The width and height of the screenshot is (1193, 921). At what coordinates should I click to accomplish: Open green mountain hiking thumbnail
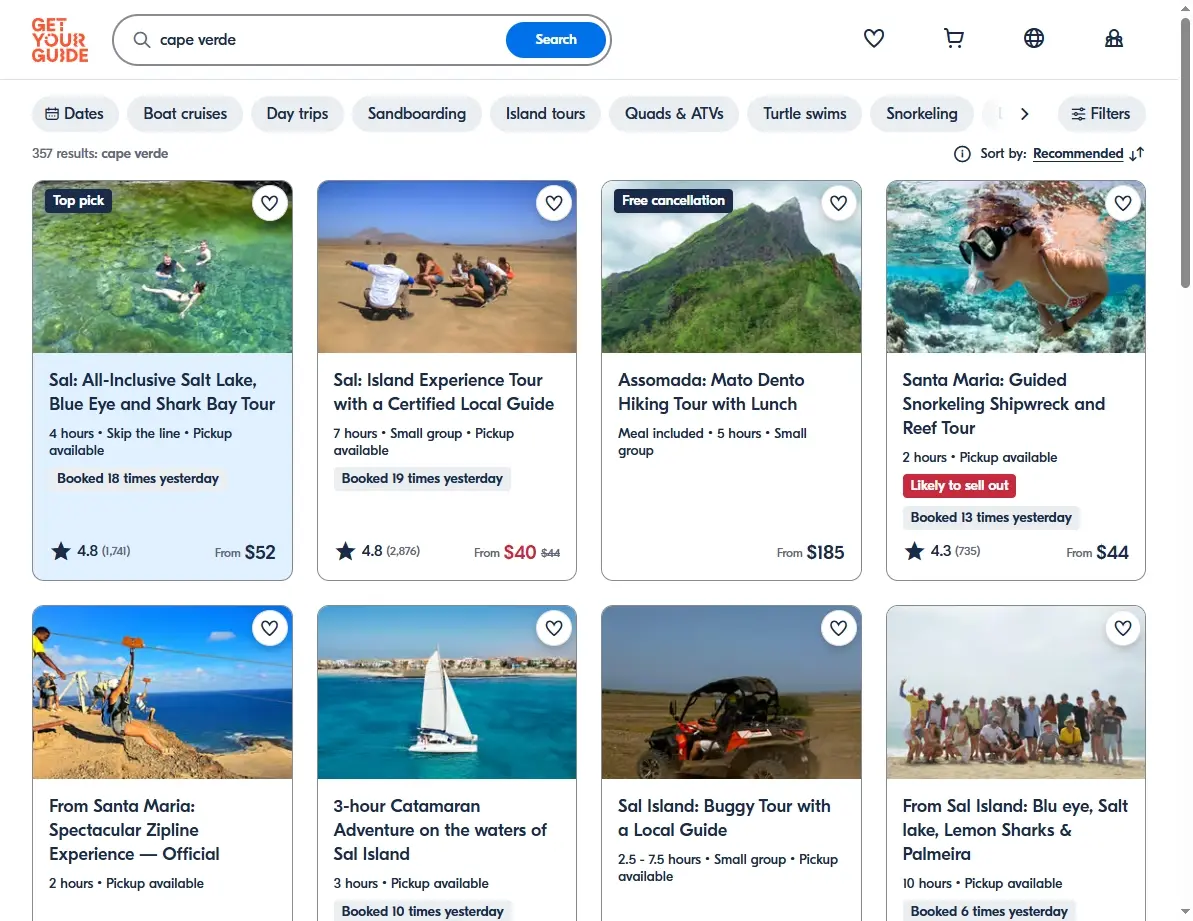pyautogui.click(x=731, y=267)
